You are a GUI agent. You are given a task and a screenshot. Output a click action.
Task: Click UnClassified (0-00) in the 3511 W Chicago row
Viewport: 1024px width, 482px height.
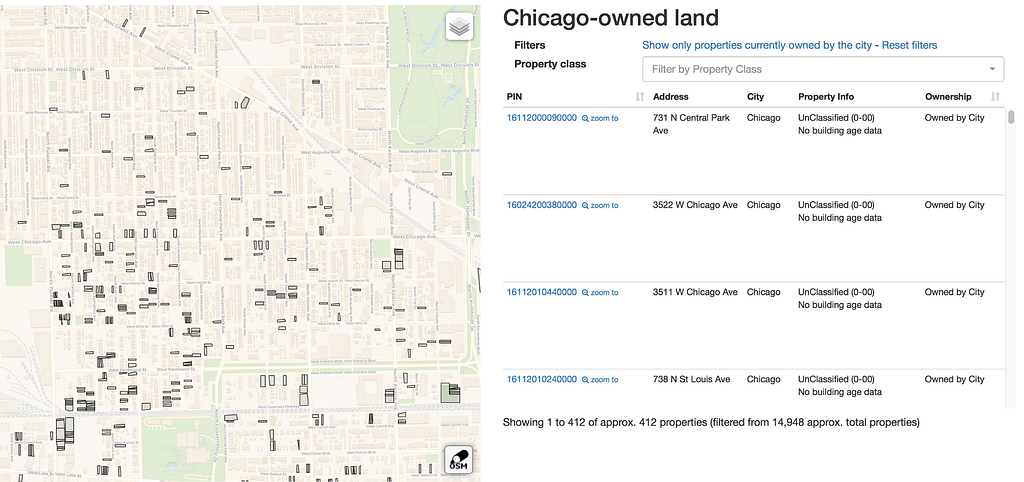tap(836, 293)
